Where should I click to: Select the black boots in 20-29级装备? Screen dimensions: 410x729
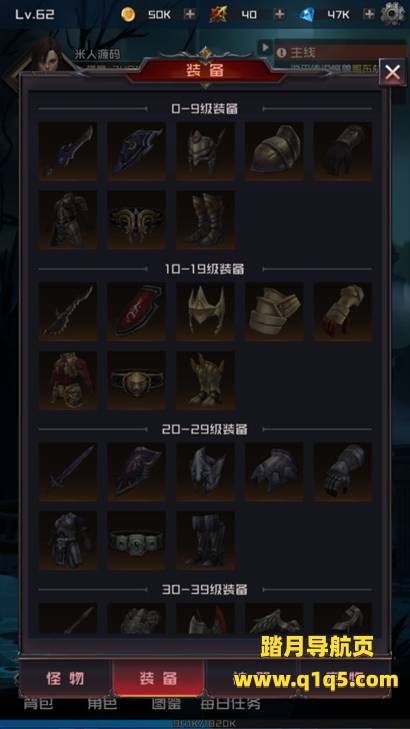click(x=205, y=540)
